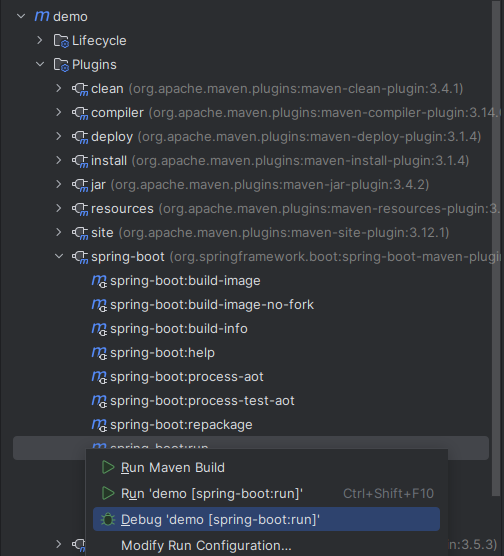Expand the Lifecycle node

pos(40,40)
